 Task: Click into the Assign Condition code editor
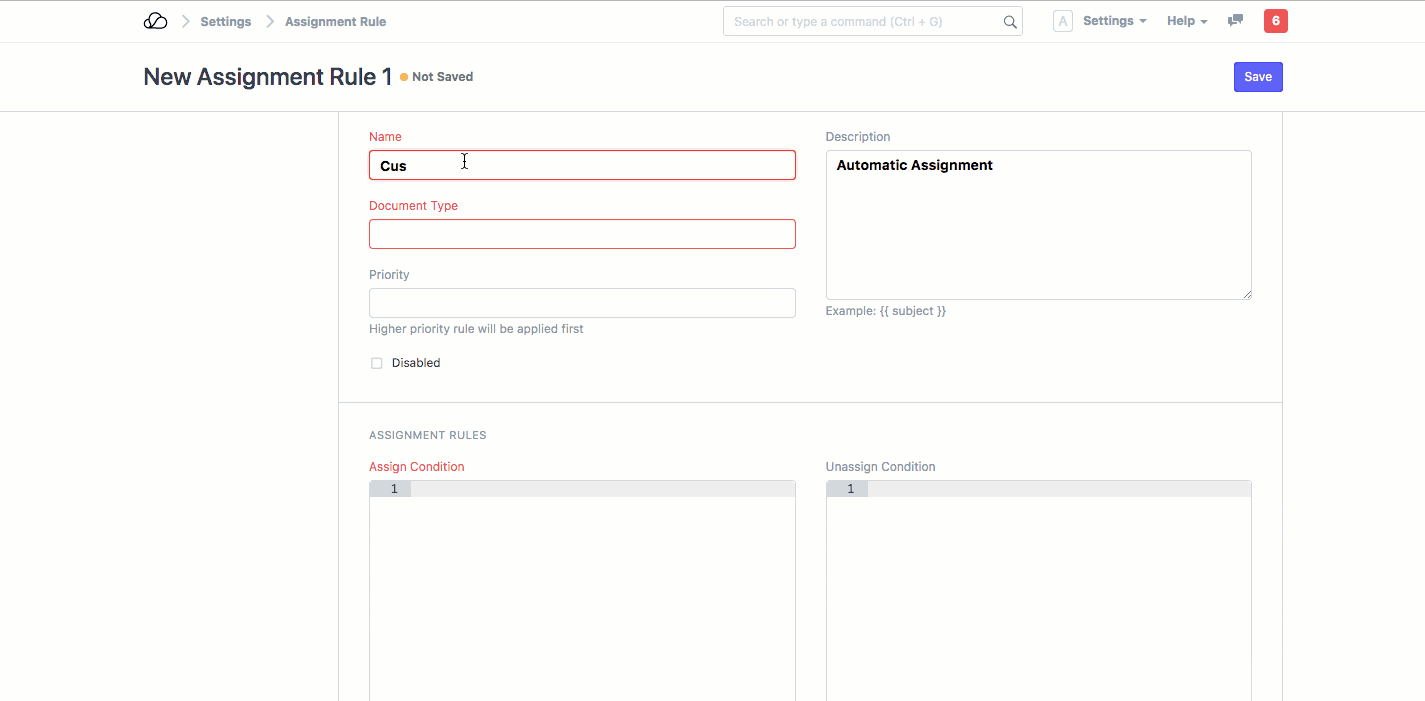[x=602, y=590]
